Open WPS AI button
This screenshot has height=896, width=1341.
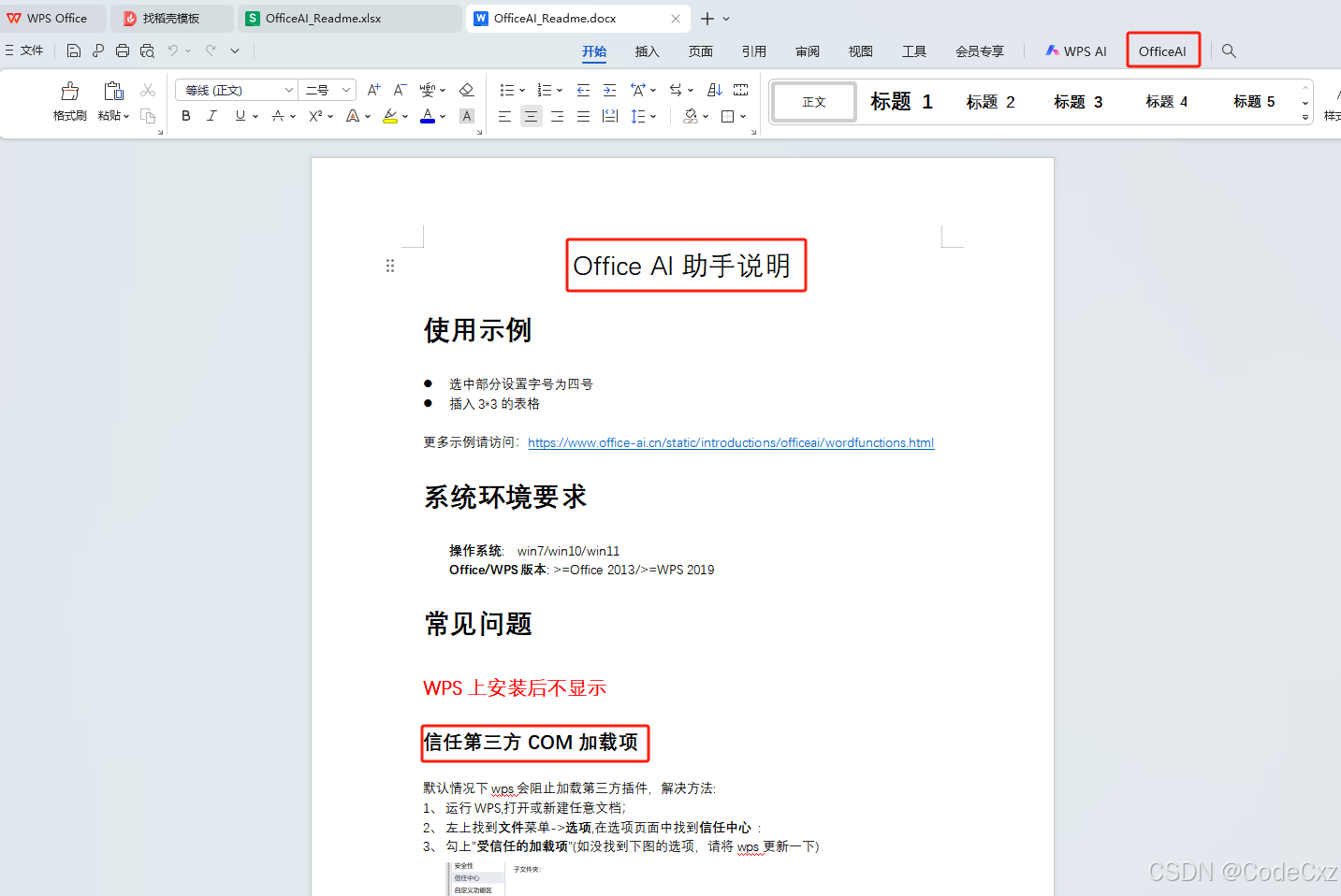[x=1076, y=51]
